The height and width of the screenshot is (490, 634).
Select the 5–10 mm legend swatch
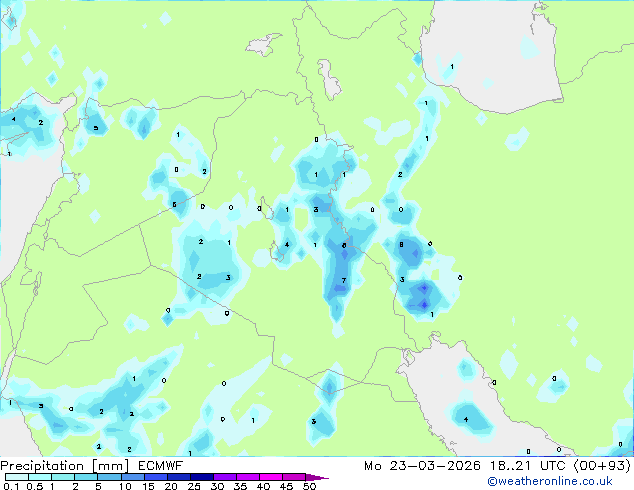(110, 477)
